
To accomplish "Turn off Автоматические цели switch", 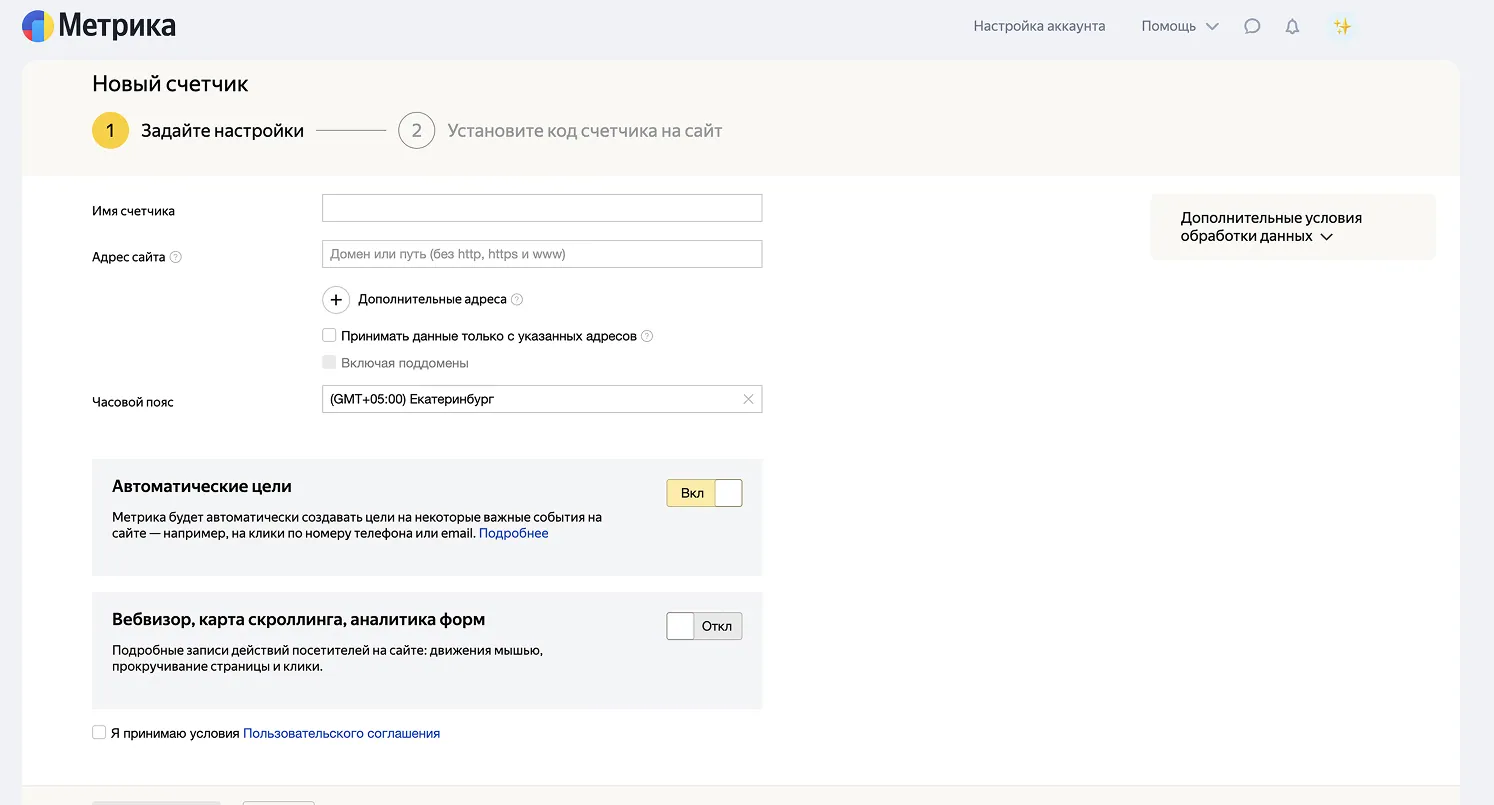I will click(x=704, y=493).
